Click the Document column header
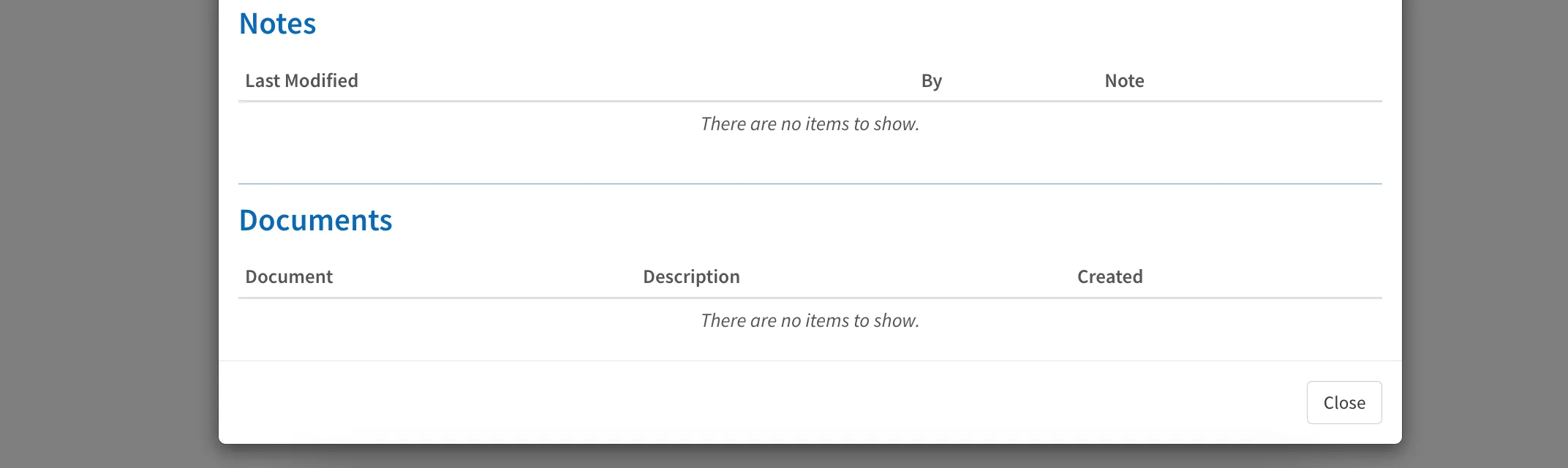 coord(289,276)
